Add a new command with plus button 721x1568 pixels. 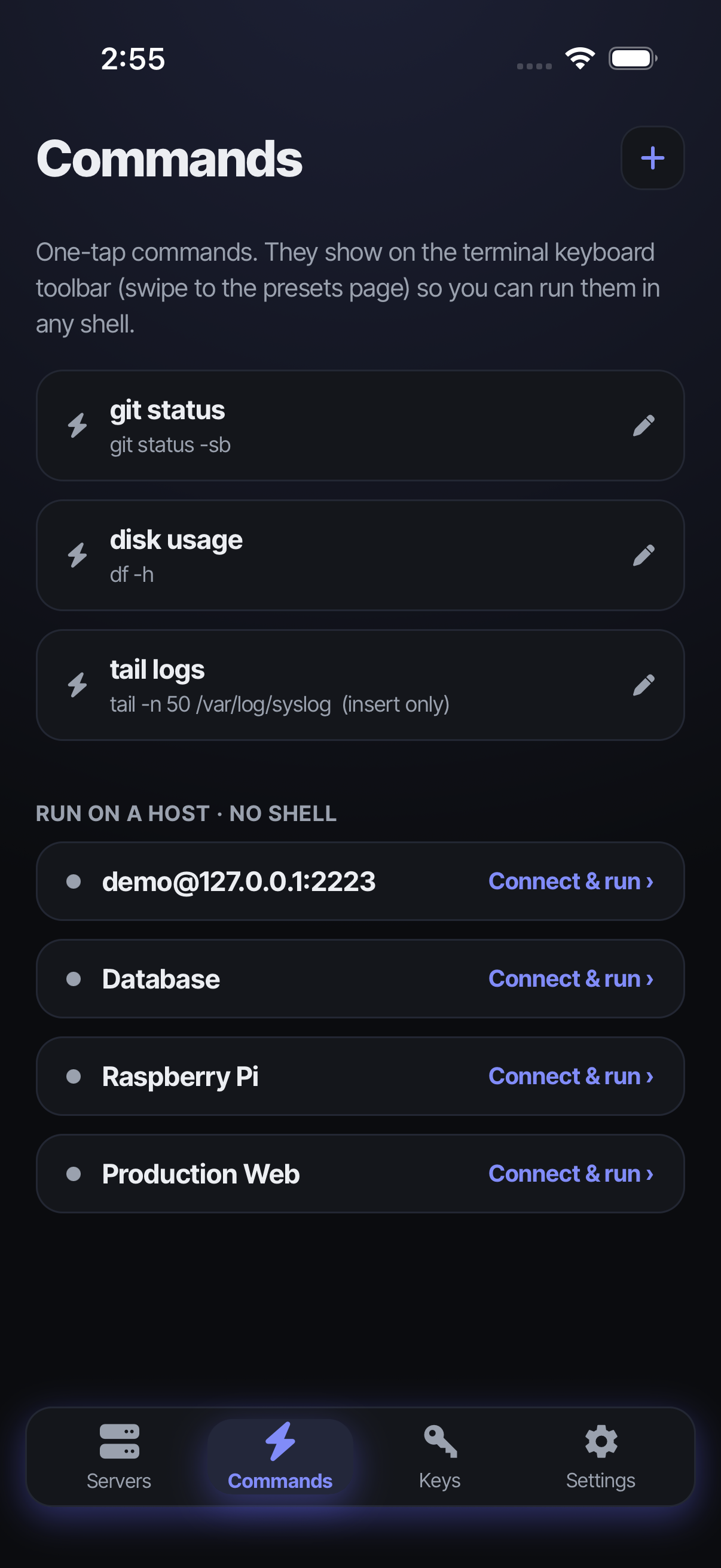[652, 158]
